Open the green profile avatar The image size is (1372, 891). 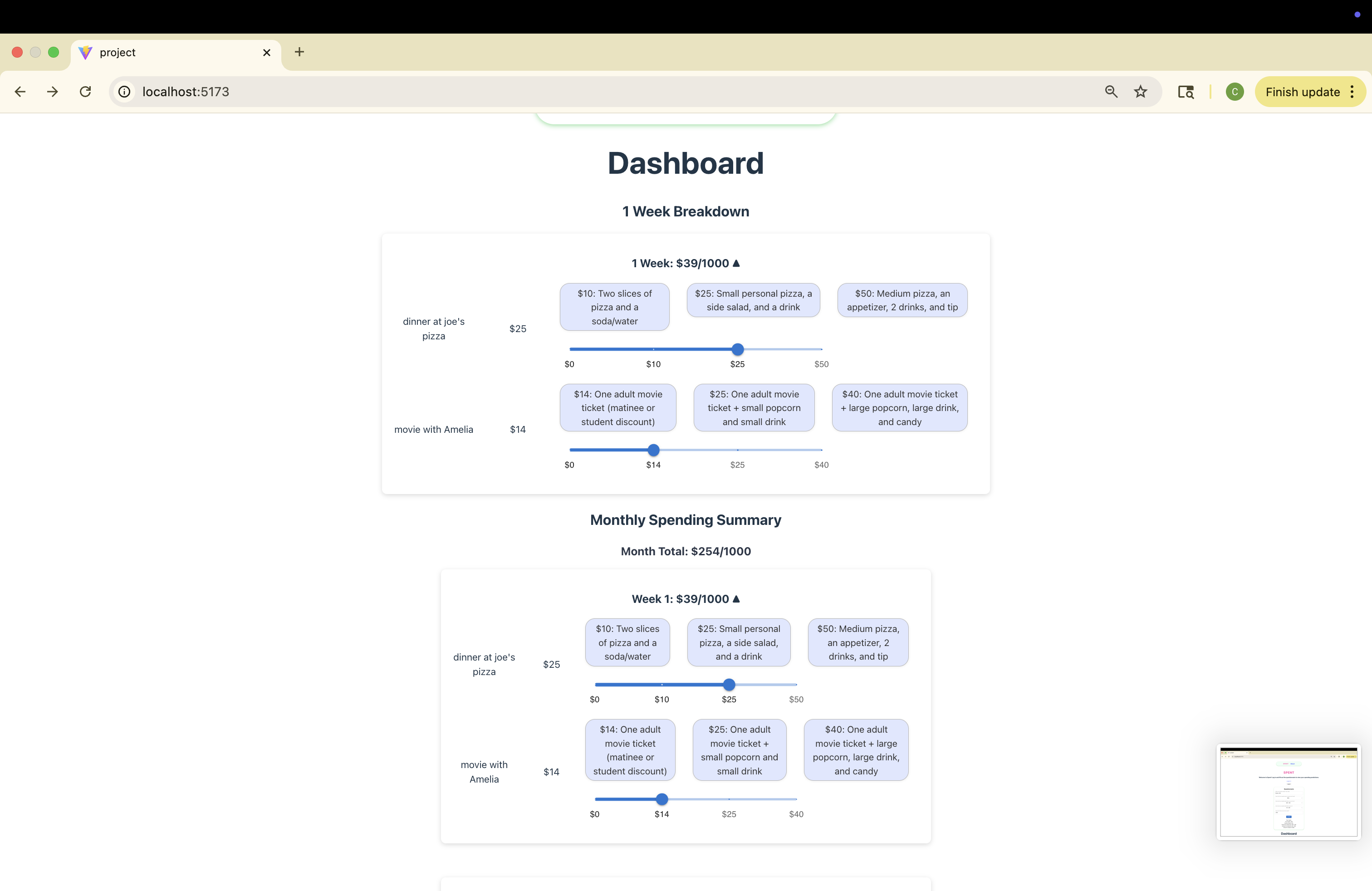[1234, 92]
